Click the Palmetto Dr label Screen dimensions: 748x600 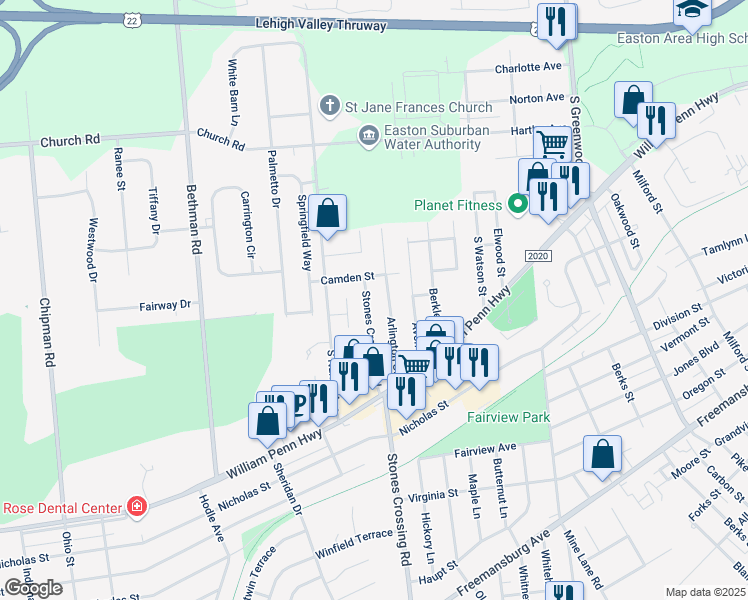pyautogui.click(x=273, y=179)
